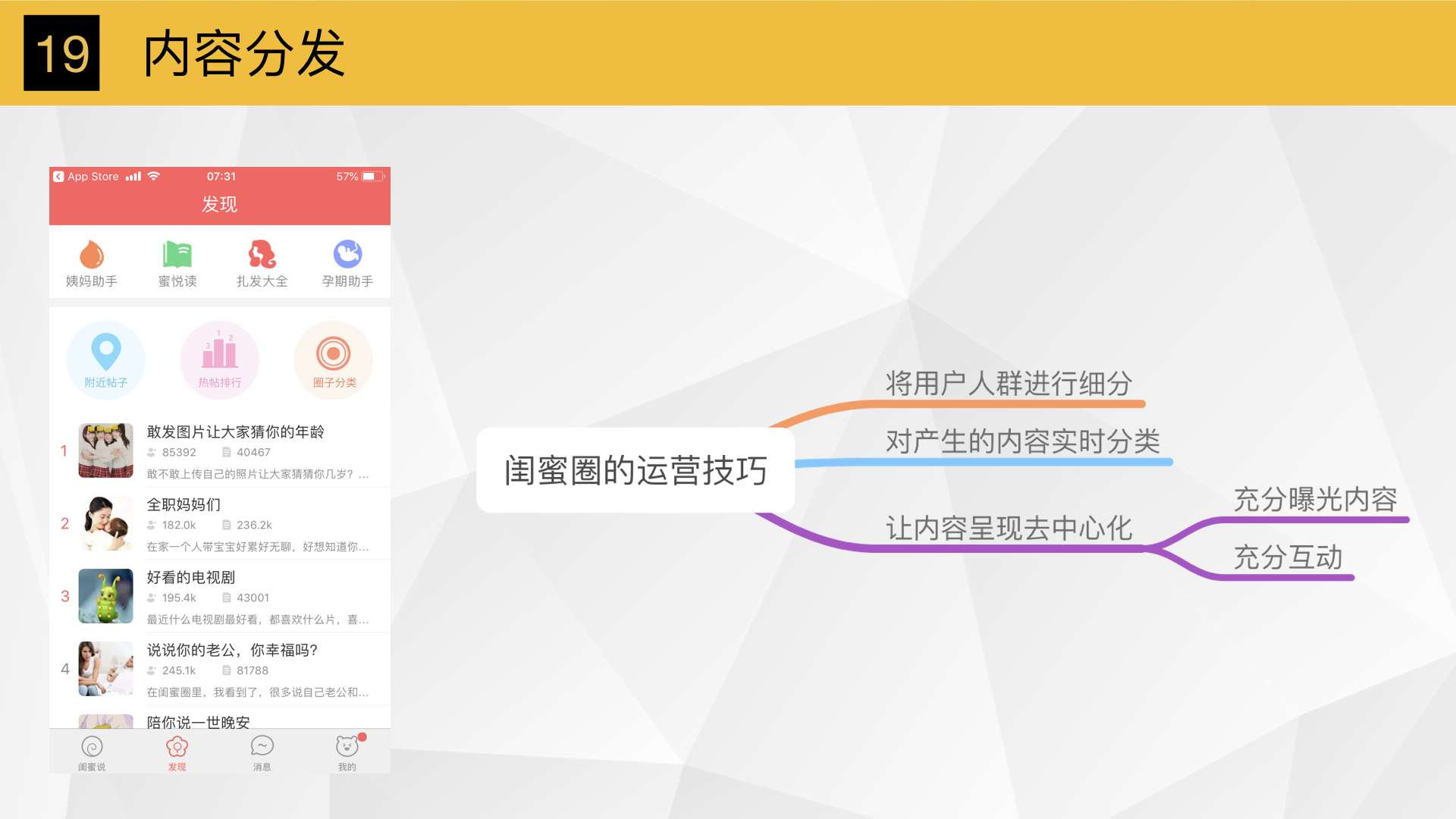1456x819 pixels.
Task: Open circle title 全职妈妈们
Action: 184,504
